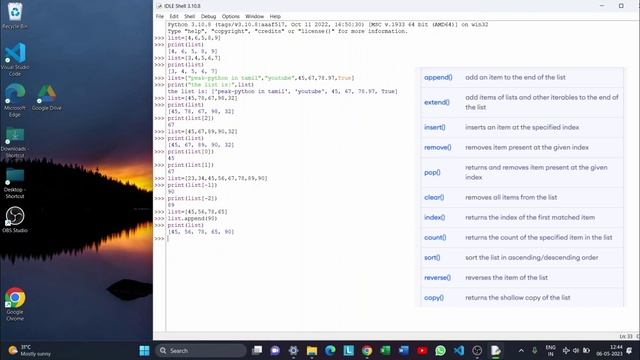Click the output [45, 56, 78, 65, 90]
This screenshot has height=360, width=640.
point(201,232)
